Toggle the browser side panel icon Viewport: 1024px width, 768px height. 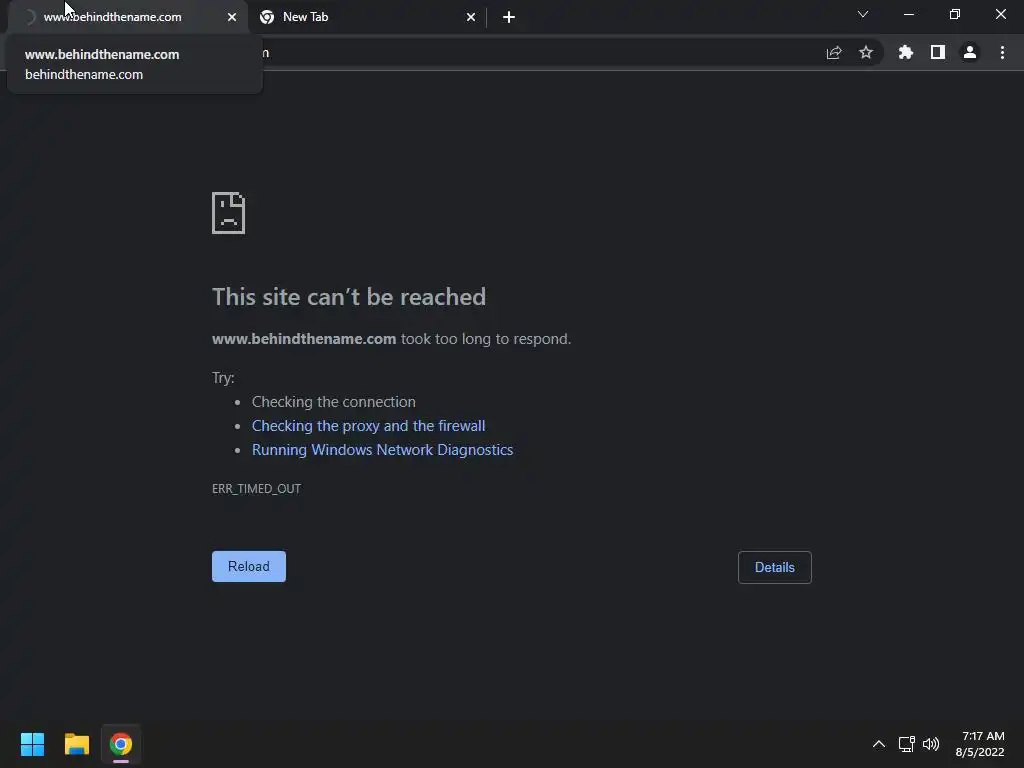(x=938, y=52)
